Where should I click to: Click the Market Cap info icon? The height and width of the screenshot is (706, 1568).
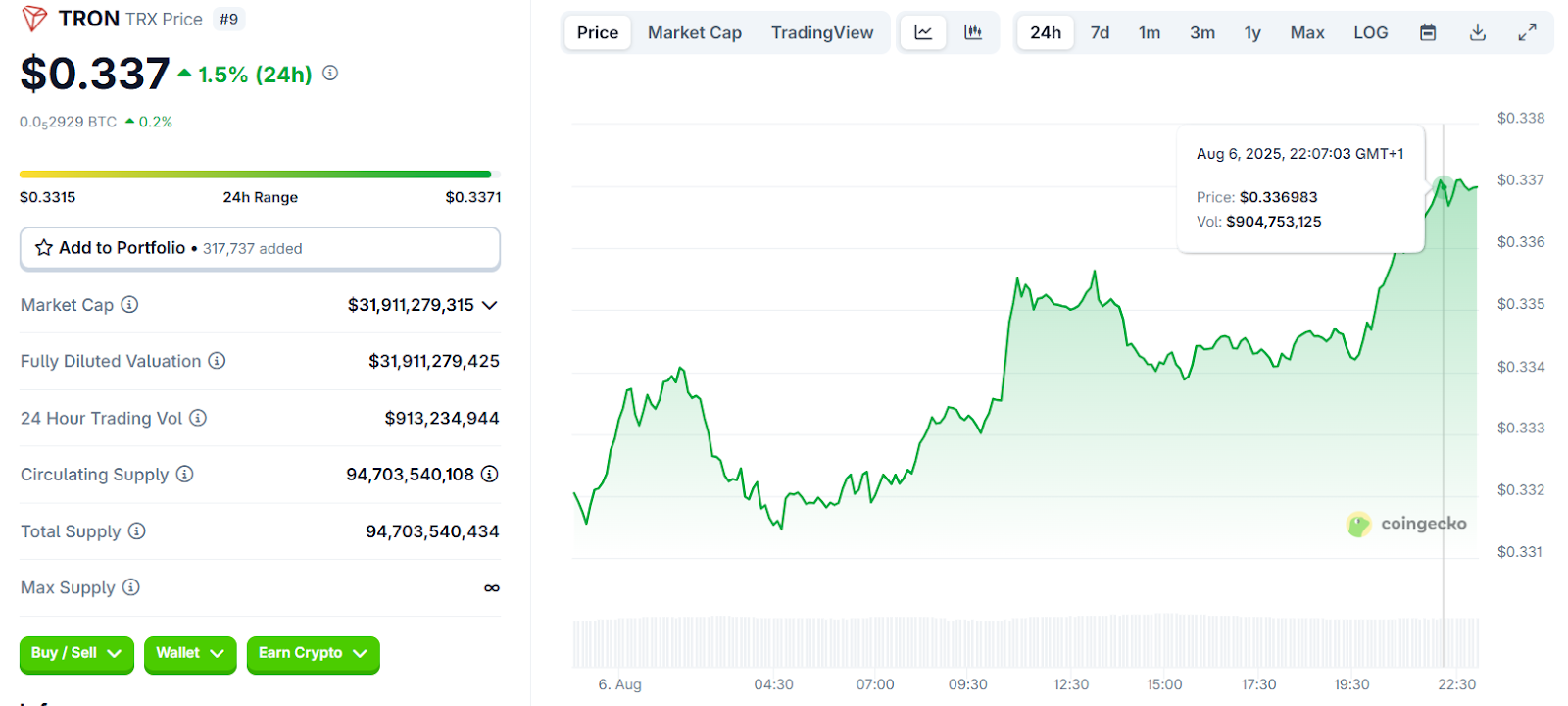coord(129,304)
